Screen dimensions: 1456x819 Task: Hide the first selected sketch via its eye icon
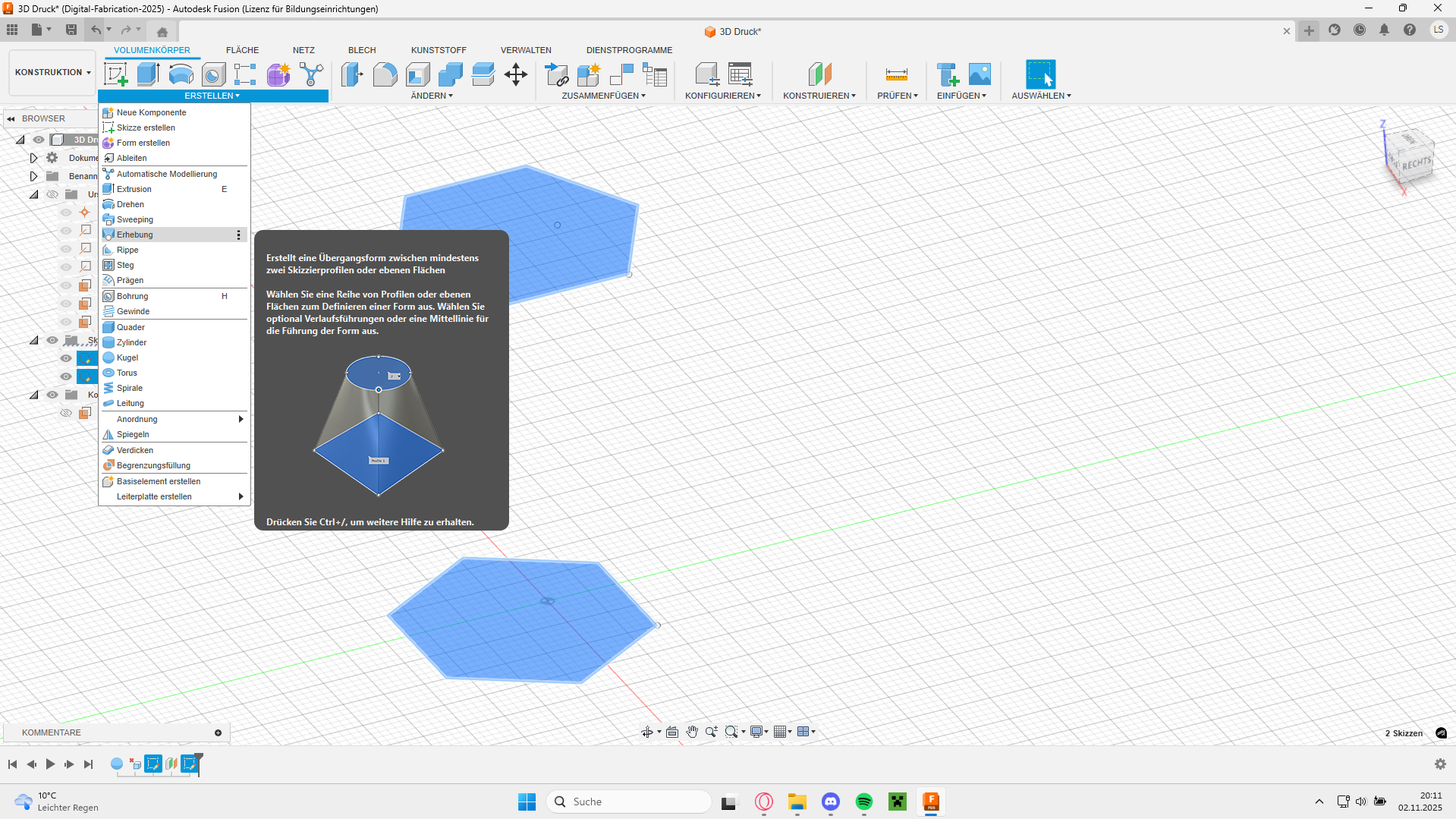tap(66, 358)
